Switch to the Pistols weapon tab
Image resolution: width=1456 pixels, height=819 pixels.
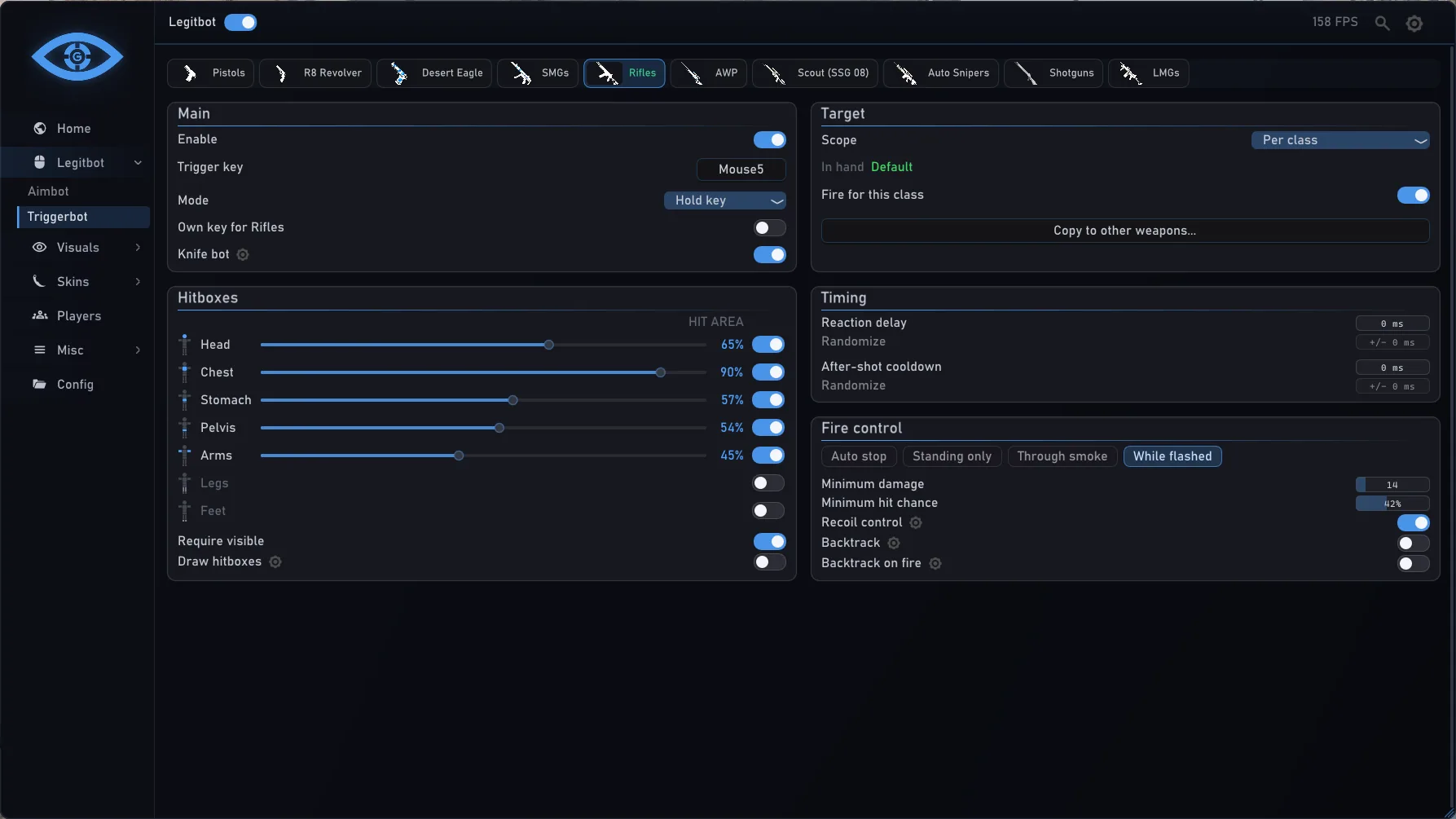(x=211, y=73)
